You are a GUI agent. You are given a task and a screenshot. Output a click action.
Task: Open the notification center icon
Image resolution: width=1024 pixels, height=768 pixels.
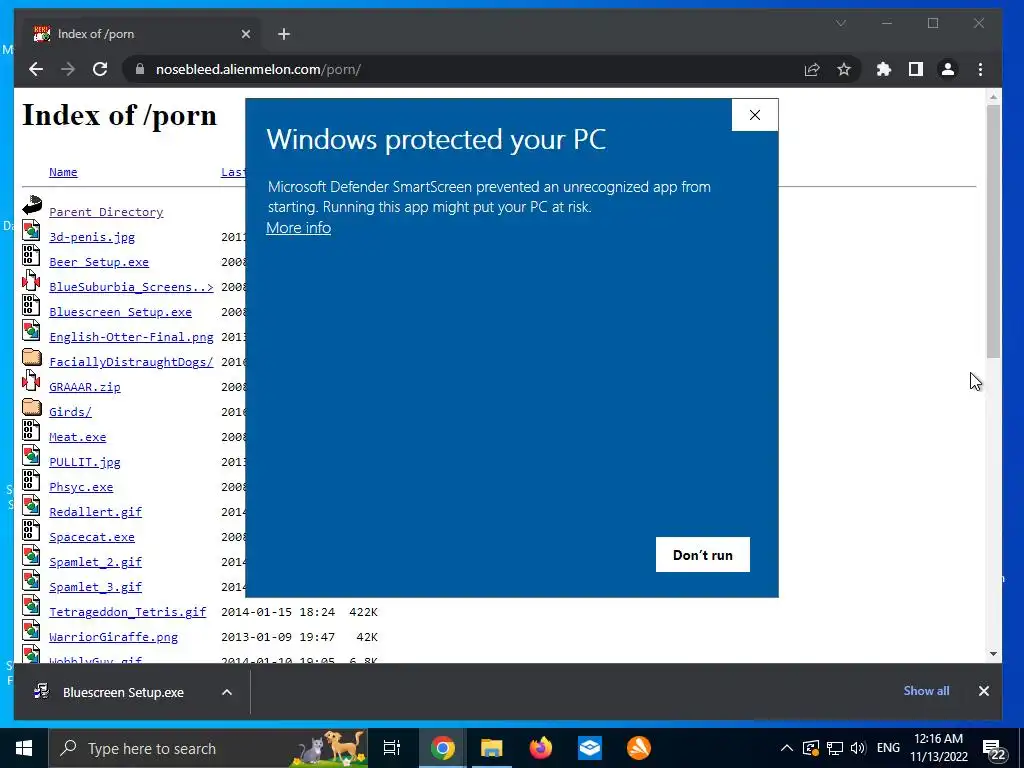tap(994, 750)
